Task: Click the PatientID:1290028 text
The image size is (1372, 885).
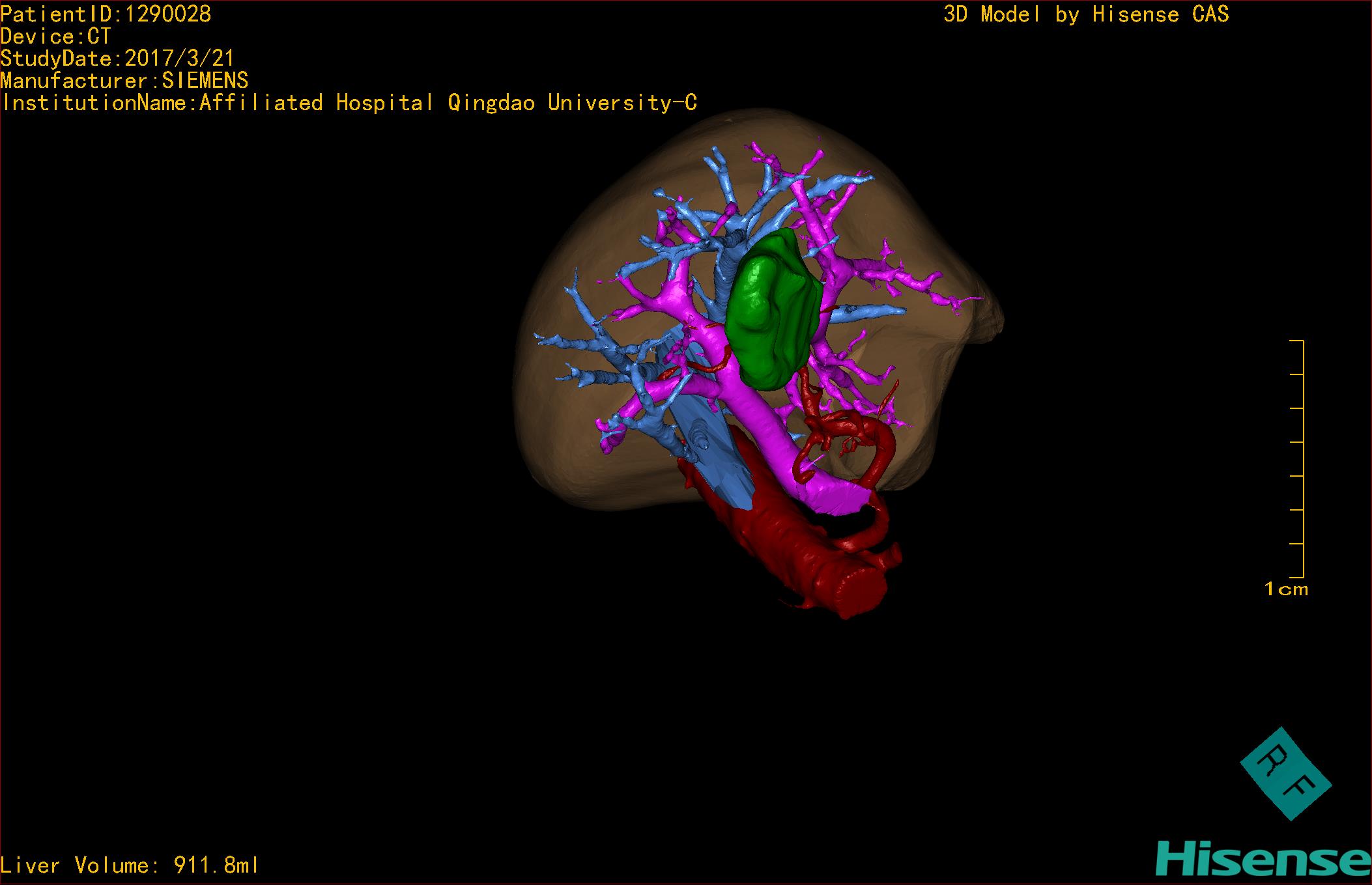Action: click(x=106, y=14)
